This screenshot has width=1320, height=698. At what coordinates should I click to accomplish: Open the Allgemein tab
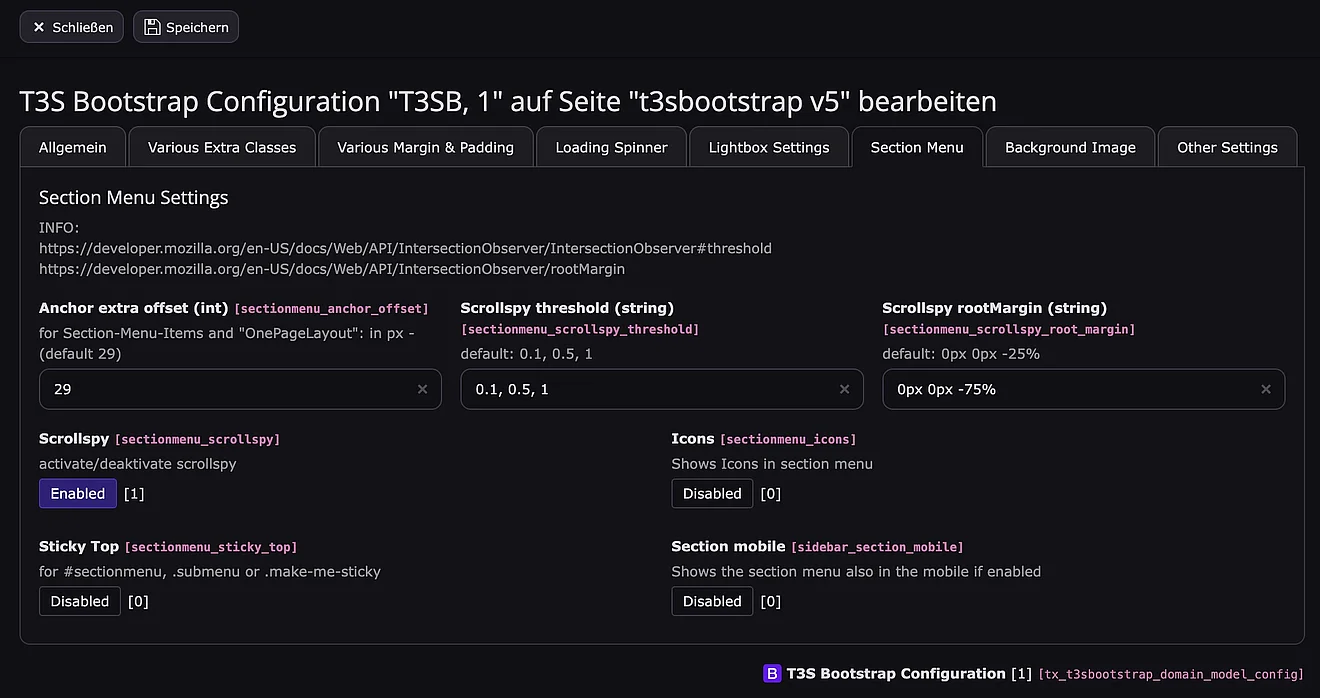[72, 147]
